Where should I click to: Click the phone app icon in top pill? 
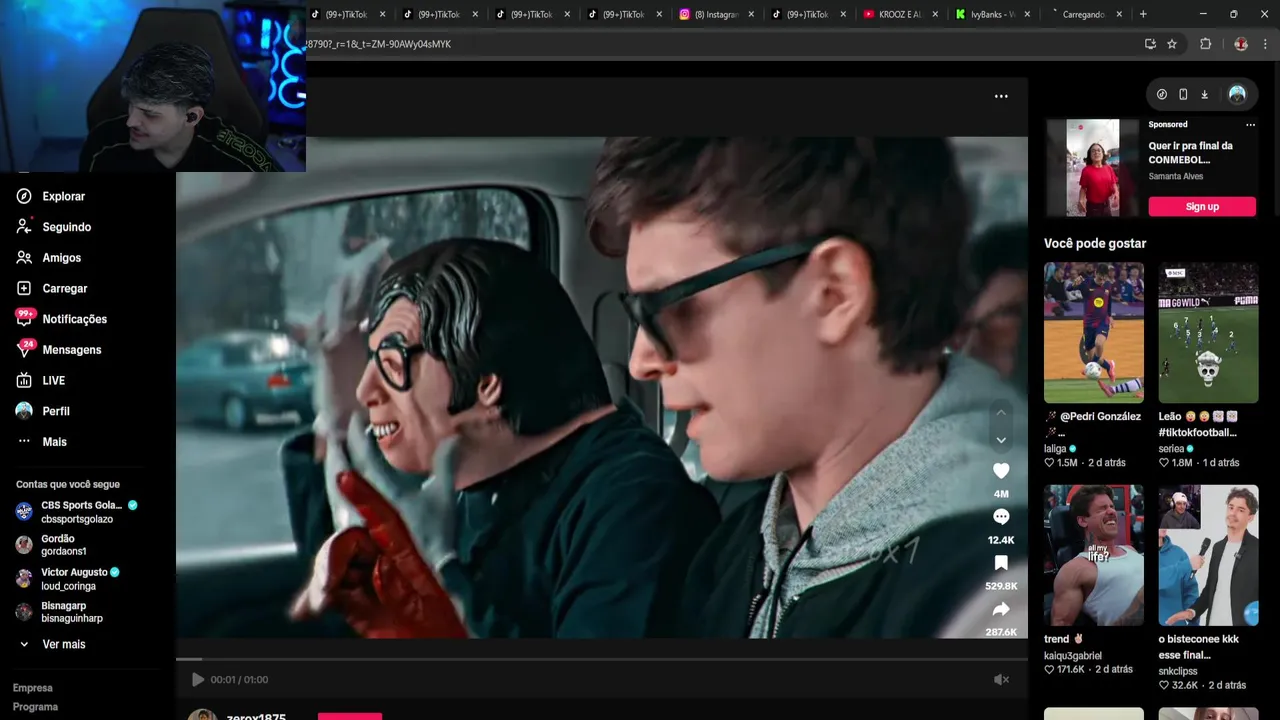(1183, 94)
